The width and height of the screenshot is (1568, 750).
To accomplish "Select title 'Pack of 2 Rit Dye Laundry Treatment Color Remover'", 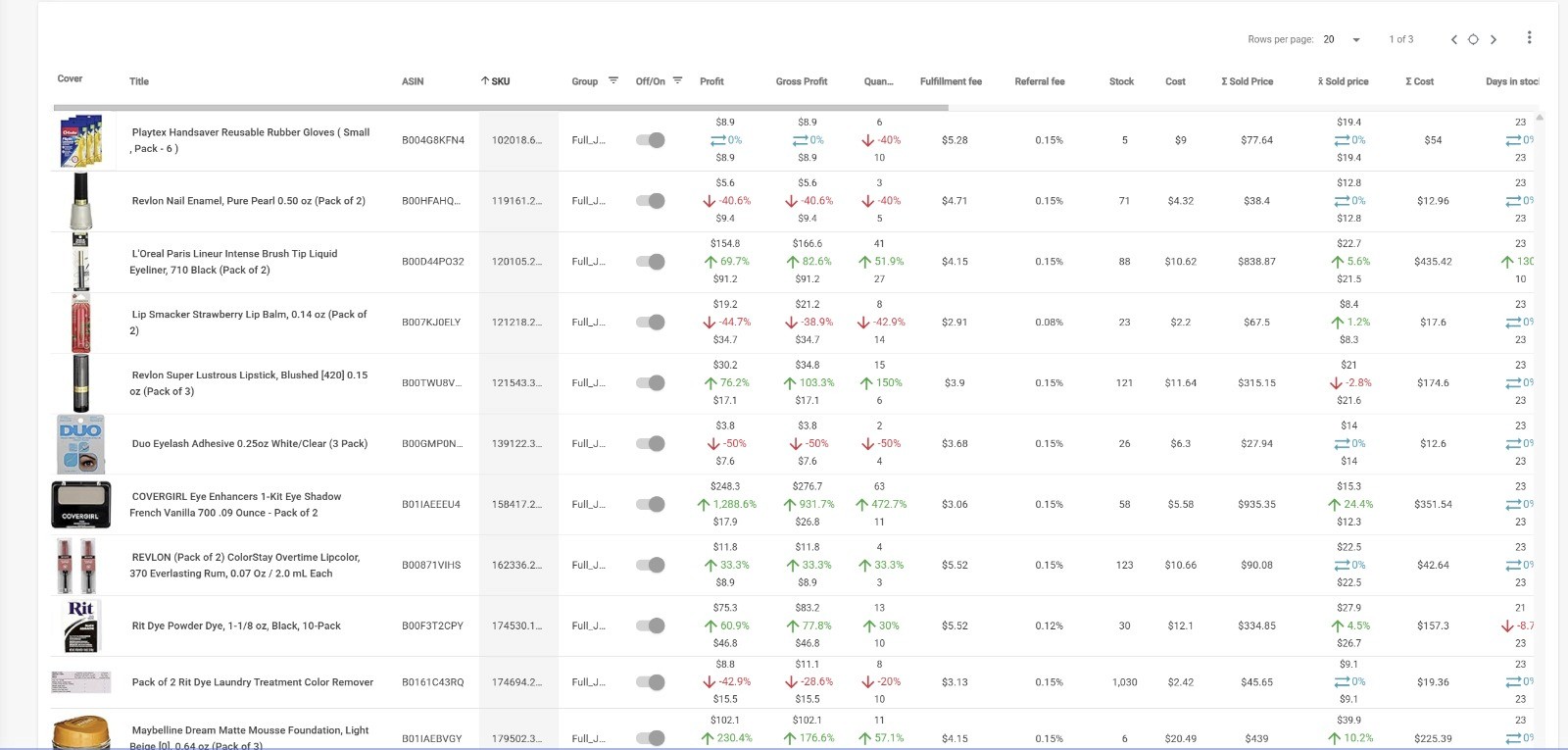I will pyautogui.click(x=253, y=682).
